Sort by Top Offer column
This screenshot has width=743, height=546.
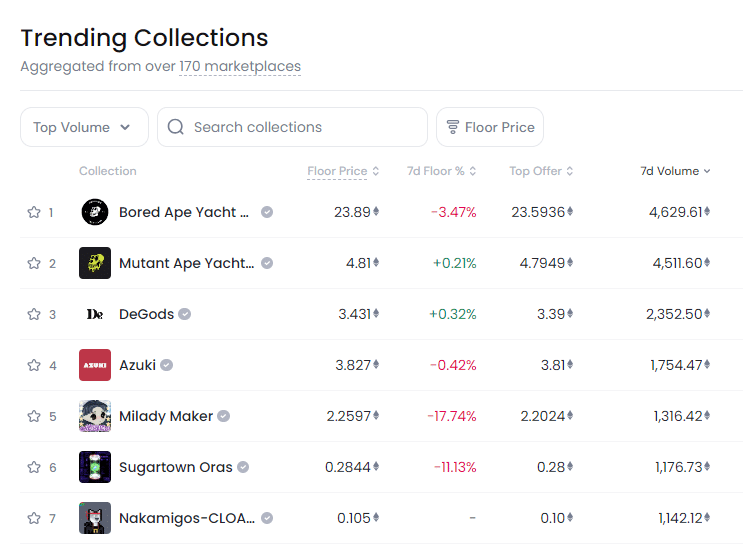541,171
